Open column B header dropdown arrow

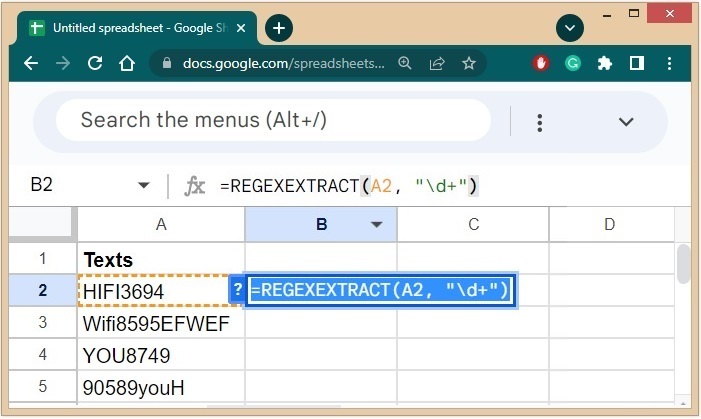click(x=377, y=225)
